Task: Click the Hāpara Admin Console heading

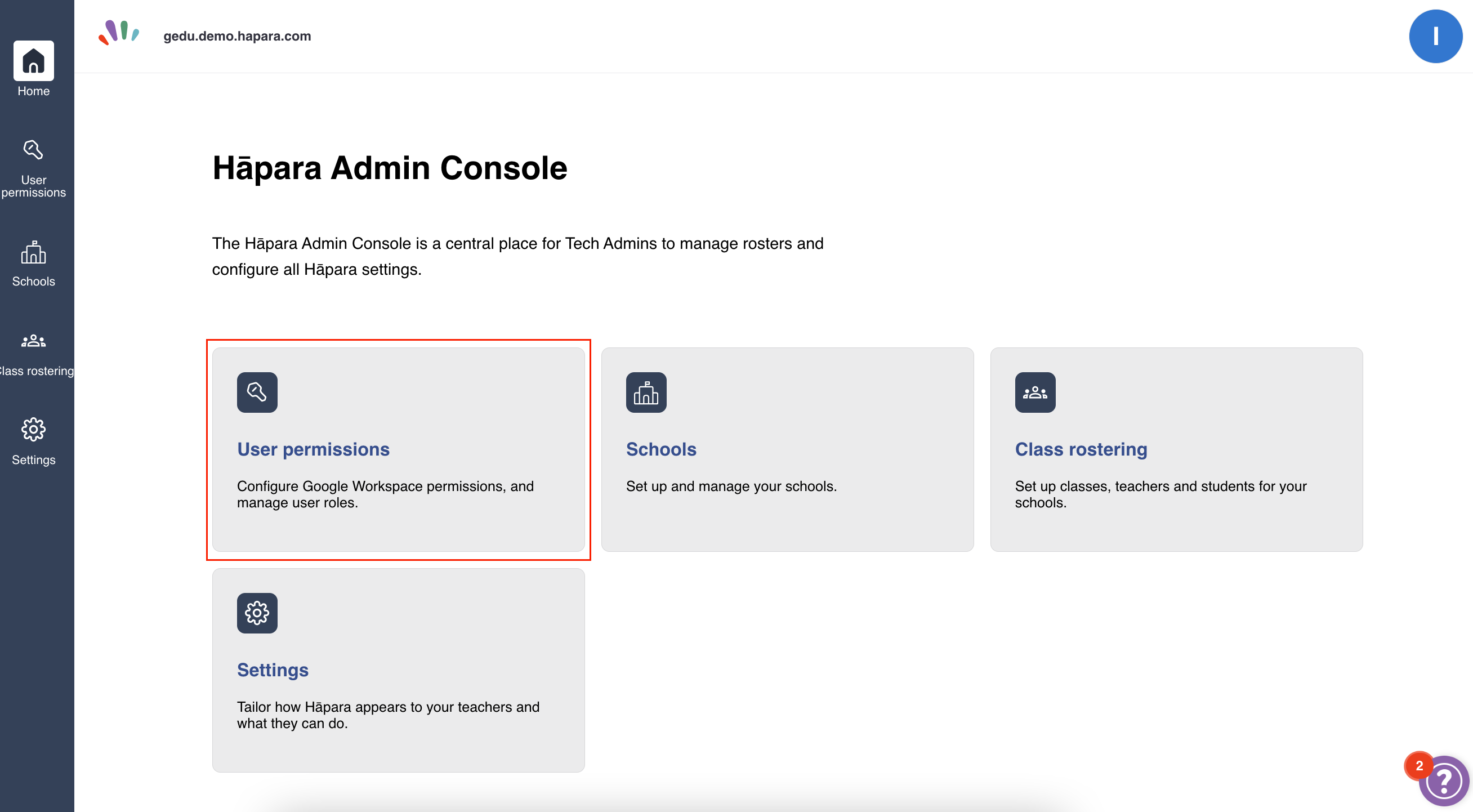Action: (390, 168)
